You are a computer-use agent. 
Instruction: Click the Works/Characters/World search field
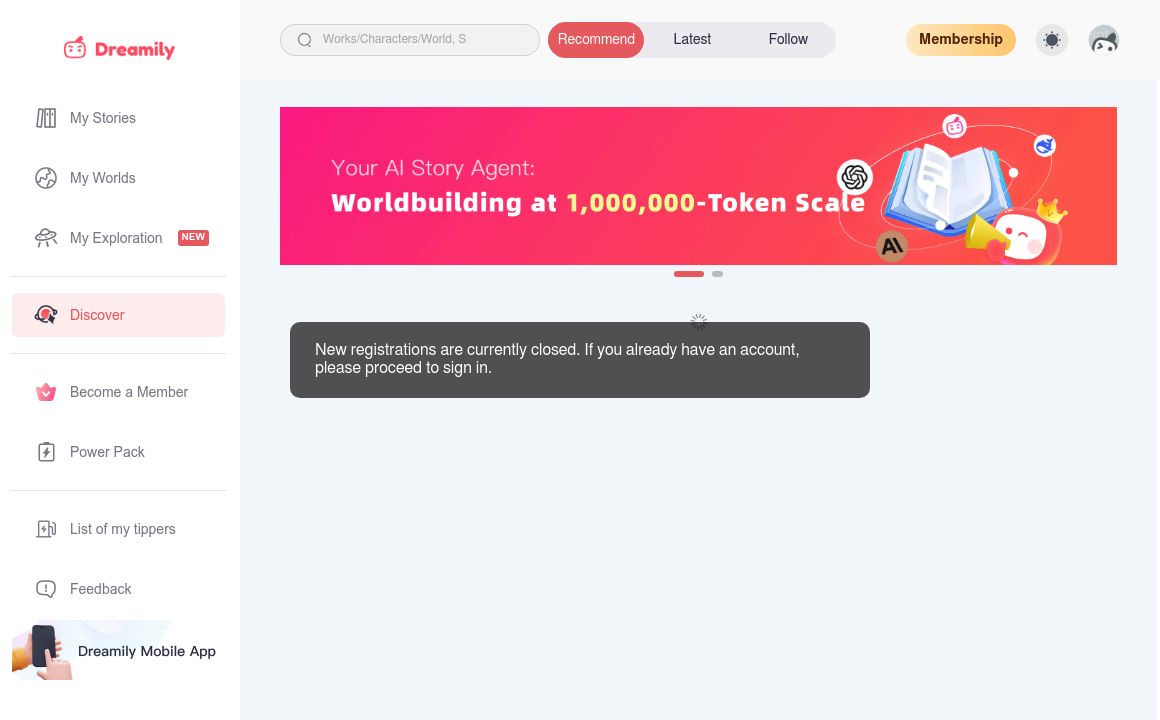pyautogui.click(x=420, y=40)
